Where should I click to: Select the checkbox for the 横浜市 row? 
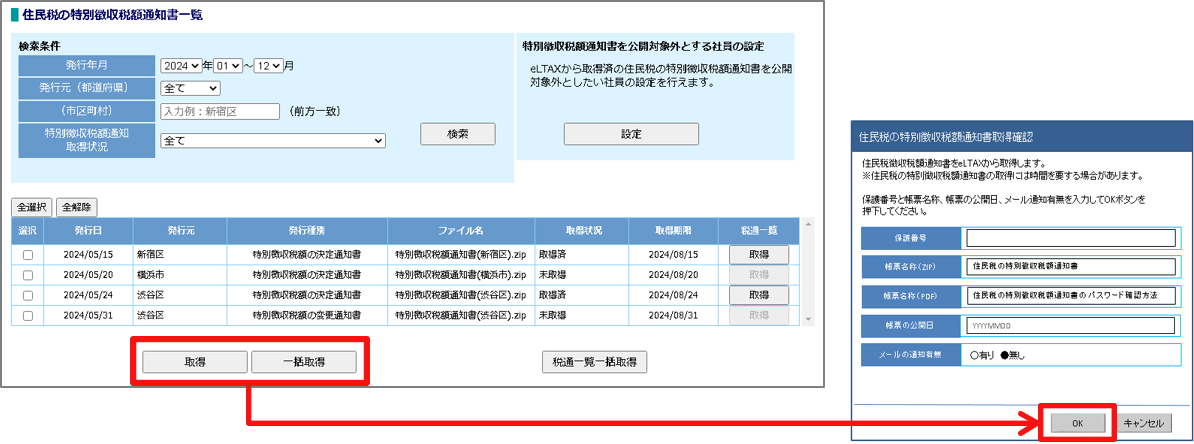click(28, 275)
